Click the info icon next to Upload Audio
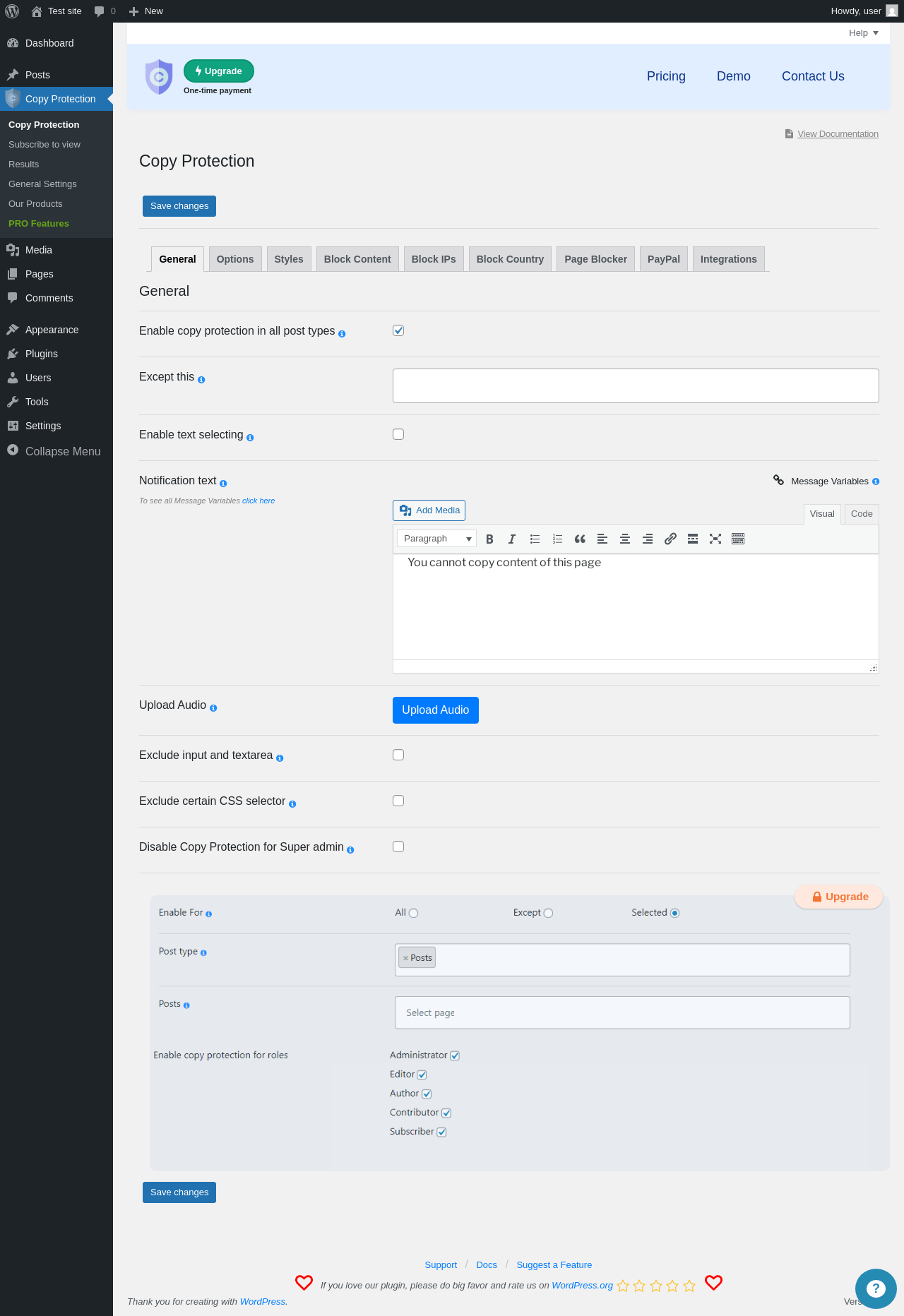The width and height of the screenshot is (904, 1316). [x=213, y=708]
